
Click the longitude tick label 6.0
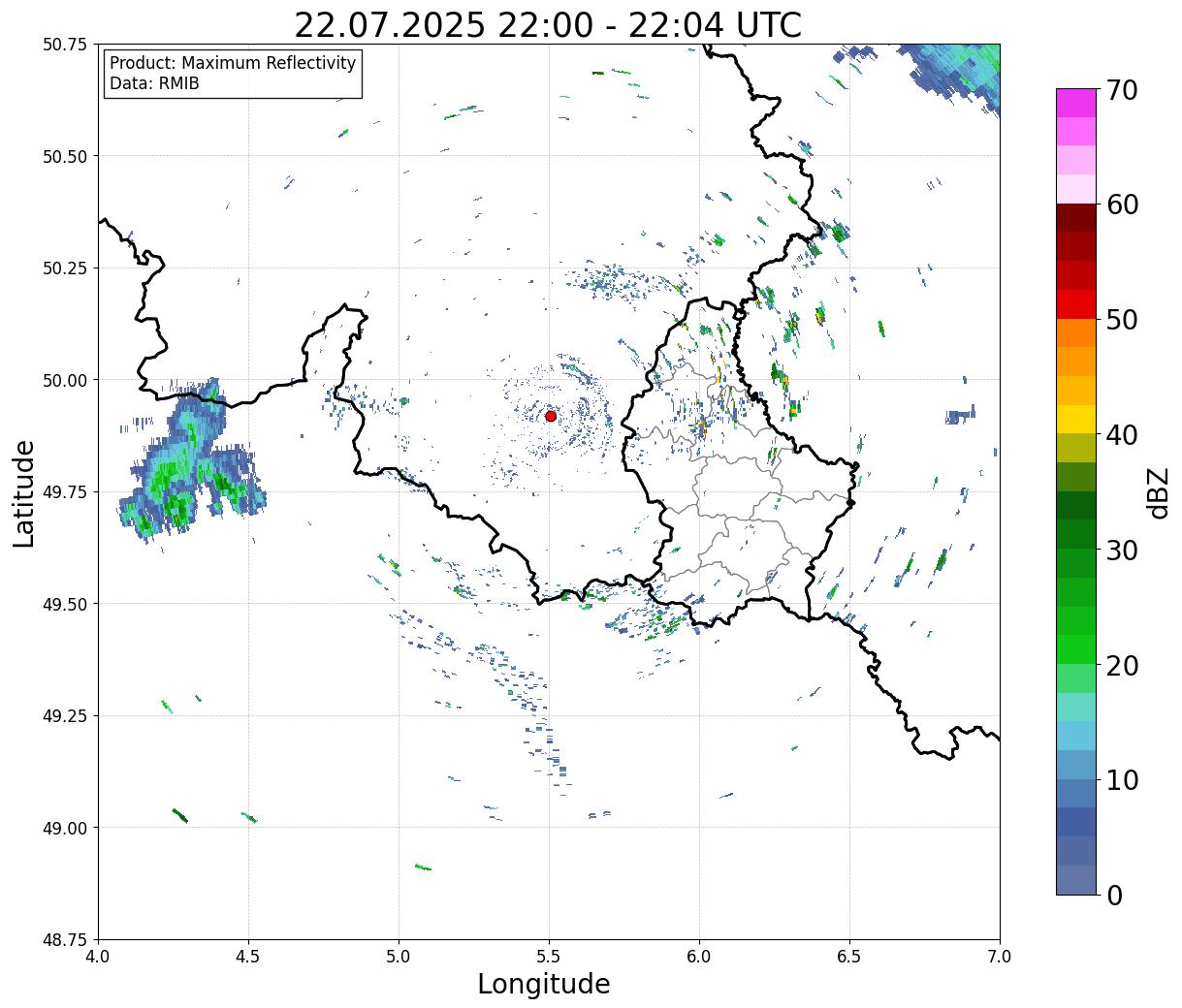pyautogui.click(x=699, y=957)
